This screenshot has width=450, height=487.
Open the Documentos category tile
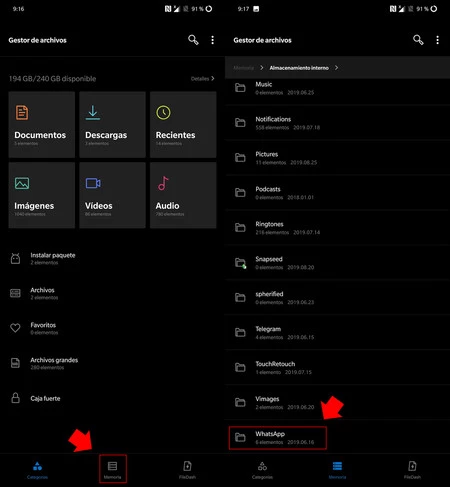coord(42,125)
